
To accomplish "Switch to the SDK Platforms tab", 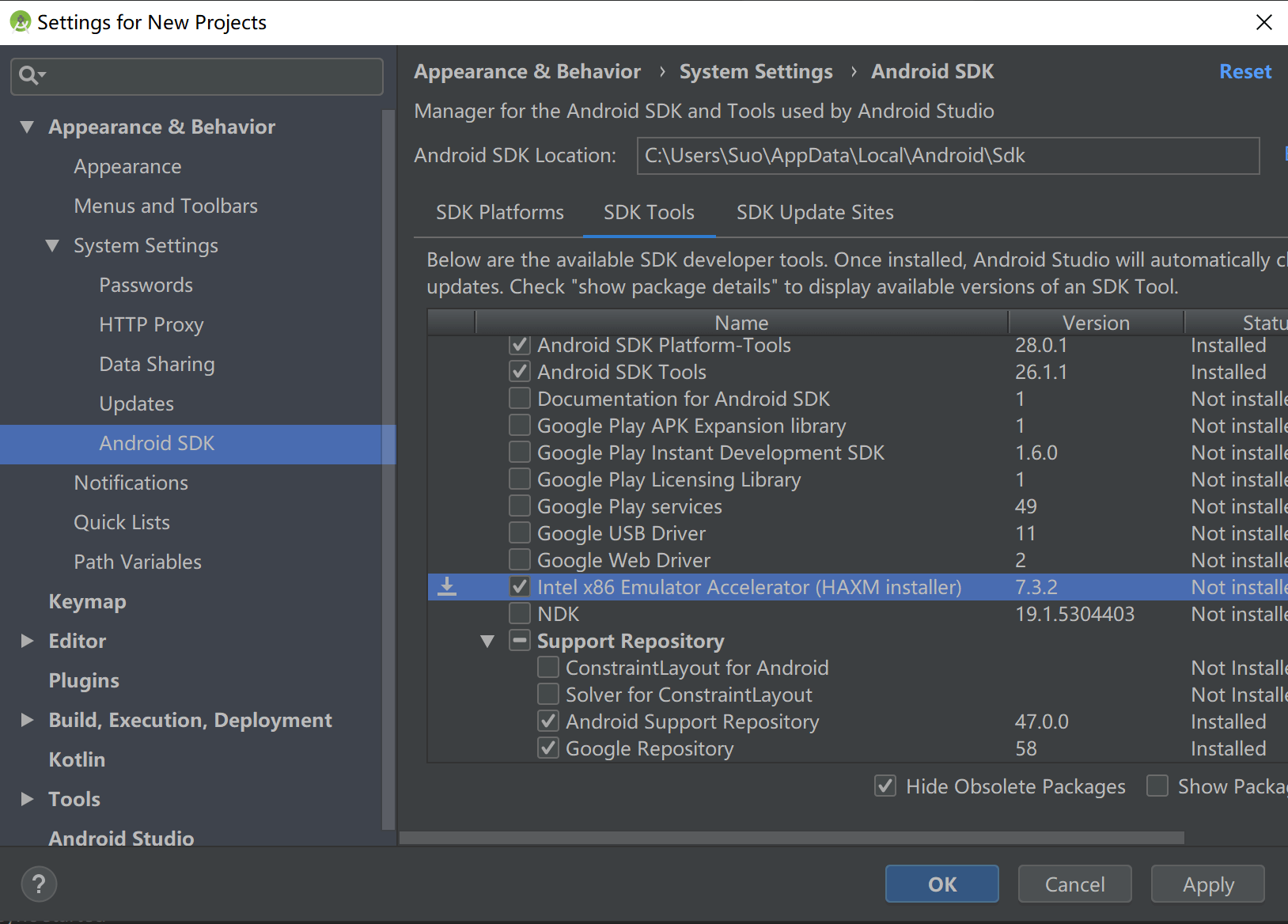I will pyautogui.click(x=499, y=212).
